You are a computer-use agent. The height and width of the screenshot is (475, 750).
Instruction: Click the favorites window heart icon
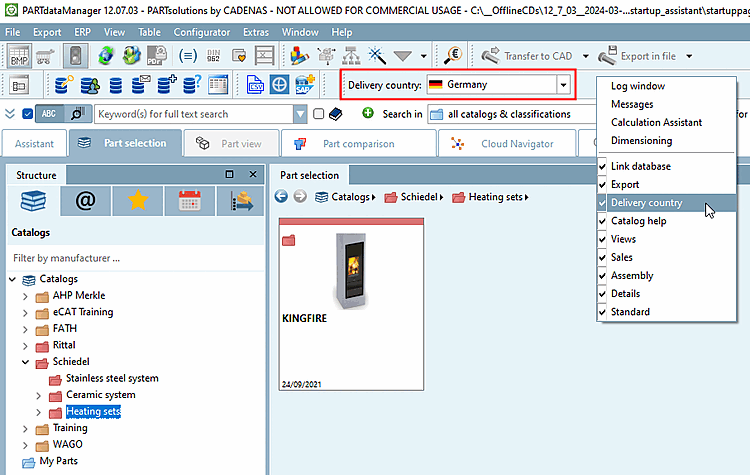pos(239,56)
